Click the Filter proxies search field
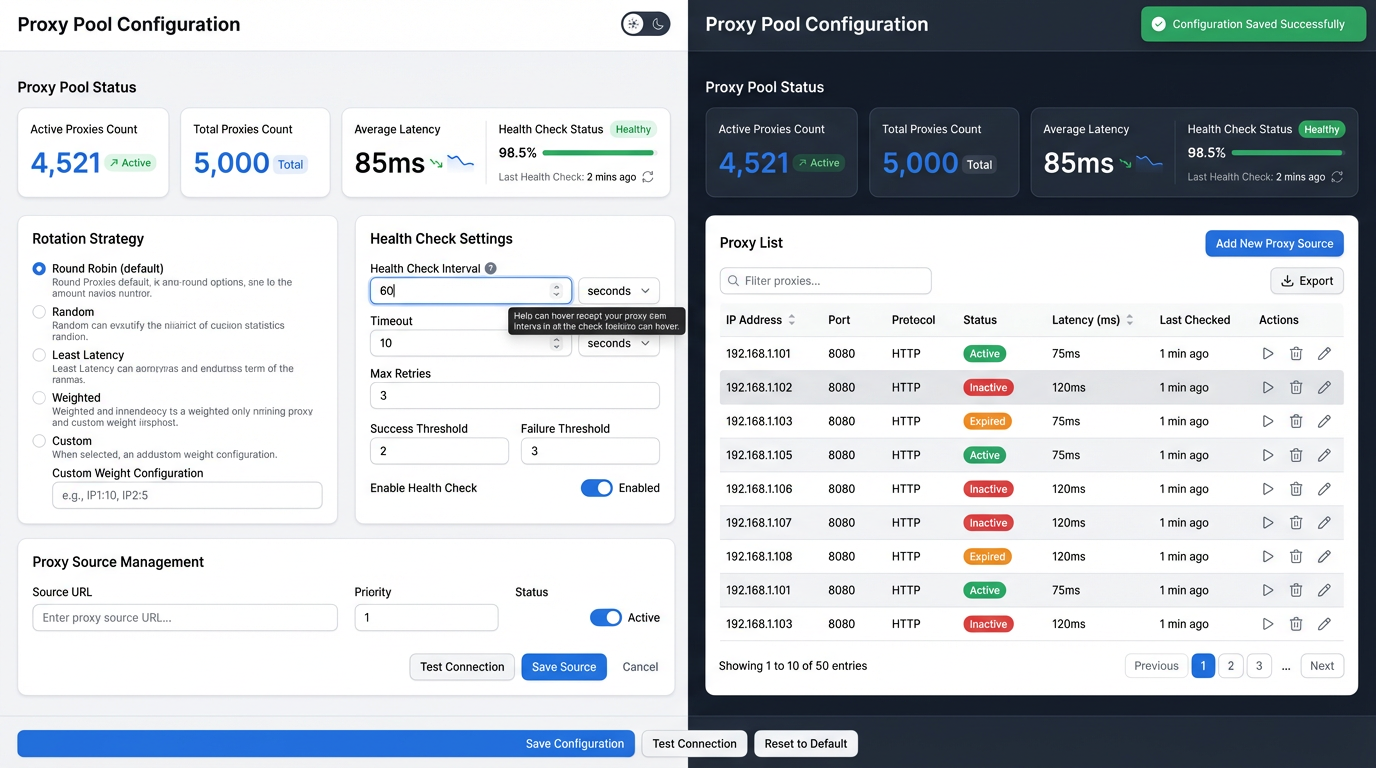1376x768 pixels. click(x=825, y=281)
